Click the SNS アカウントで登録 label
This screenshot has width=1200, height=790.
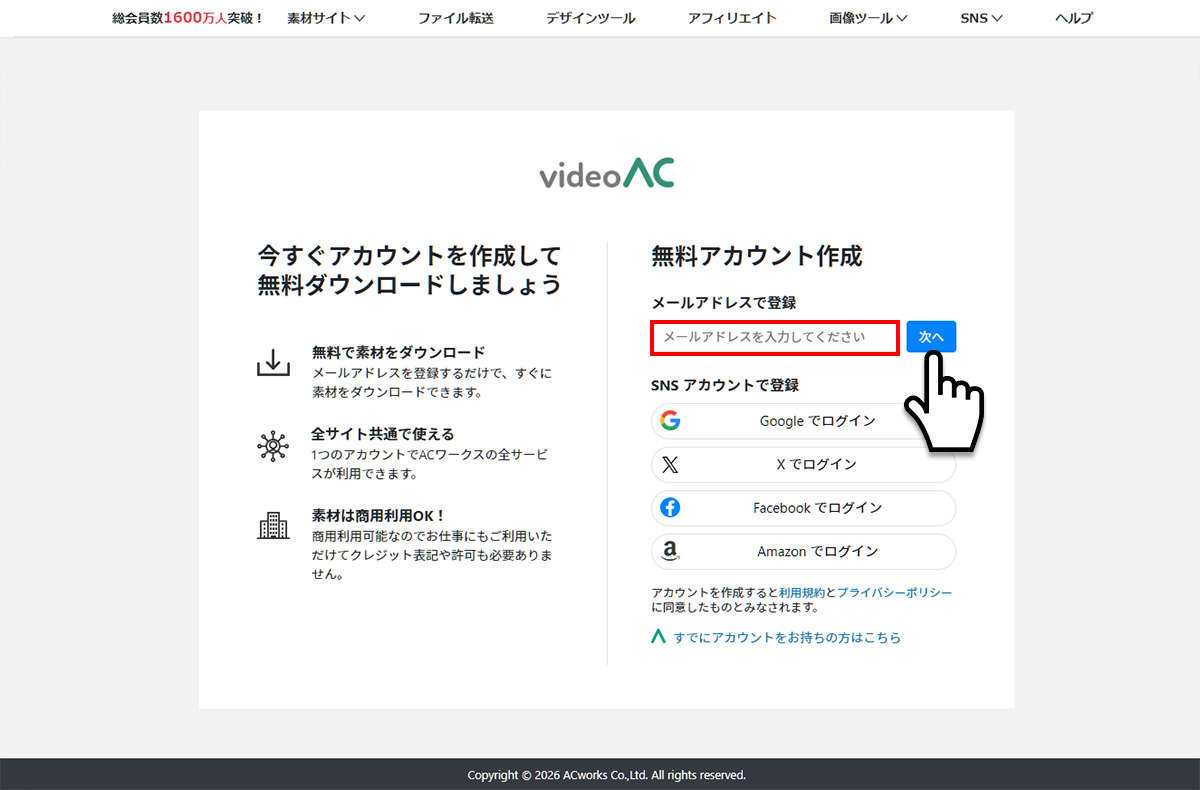coord(725,385)
